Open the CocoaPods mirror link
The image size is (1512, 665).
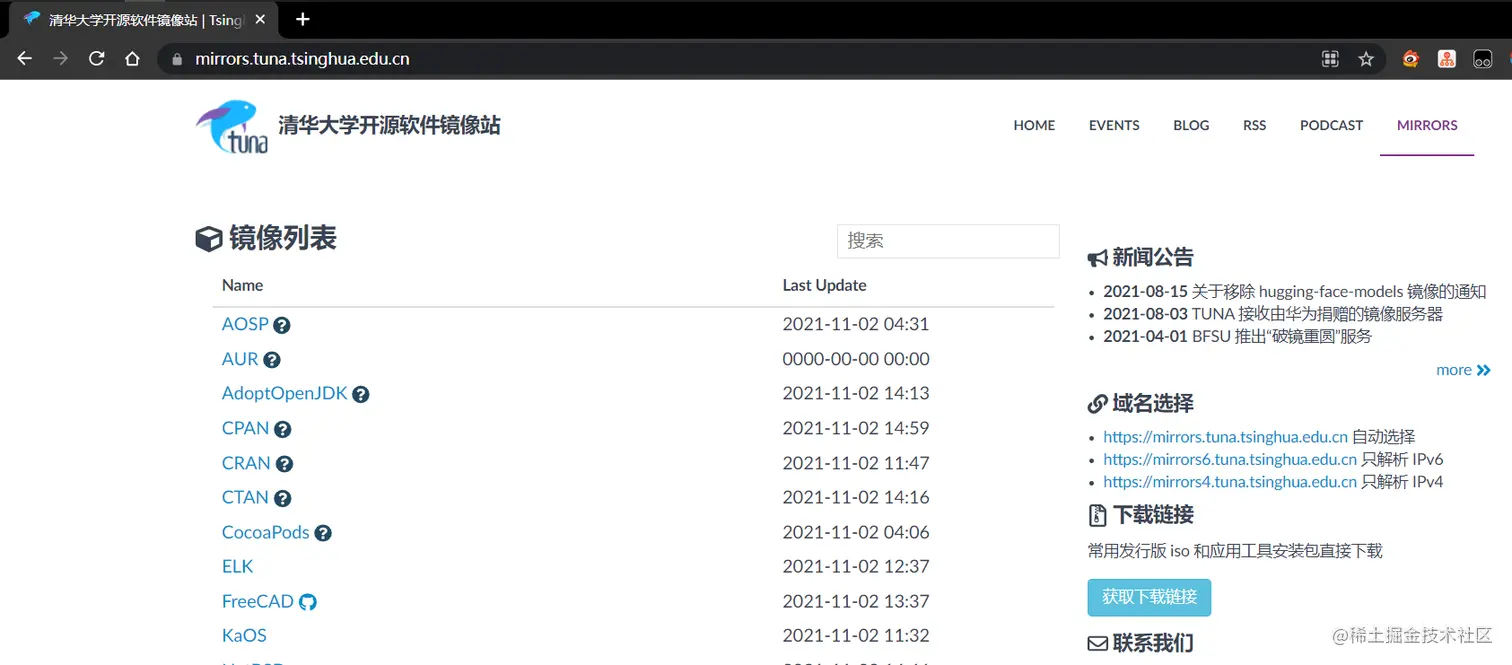coord(266,532)
